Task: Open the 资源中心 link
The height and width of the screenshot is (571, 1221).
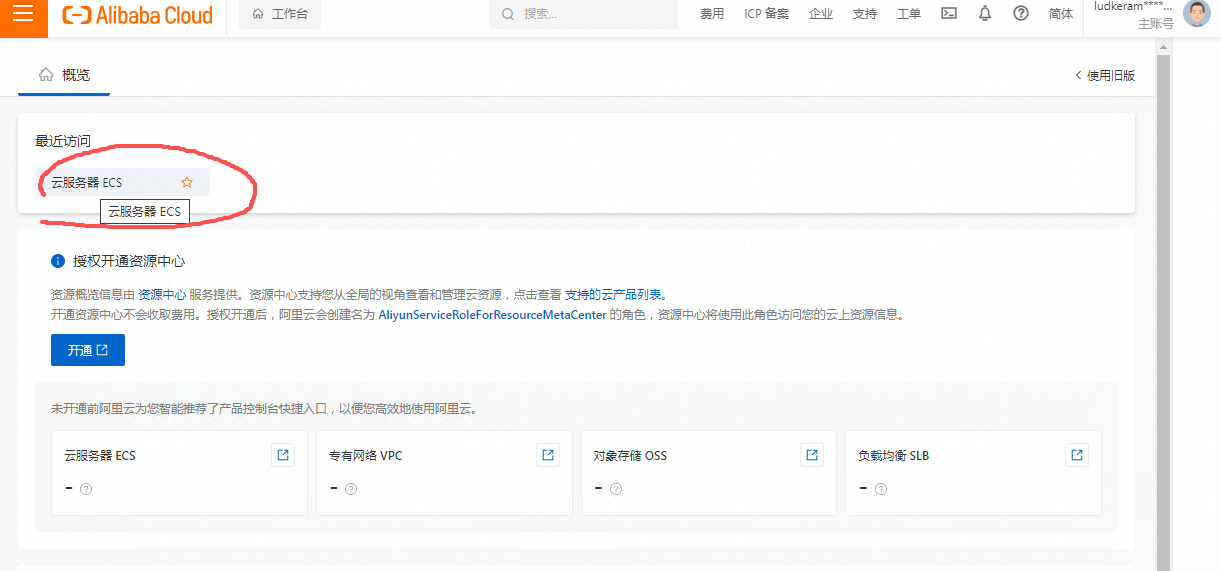Action: [x=161, y=295]
